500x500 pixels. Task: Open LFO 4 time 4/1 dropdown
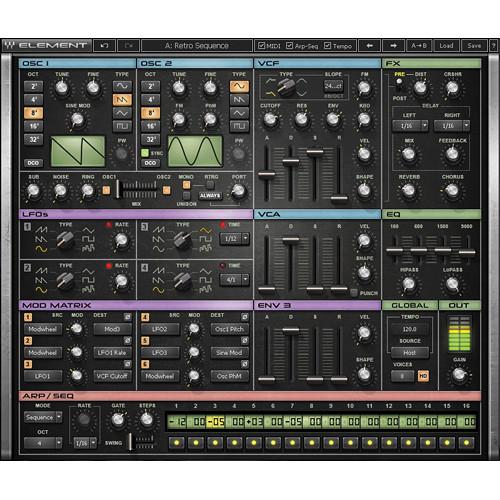point(234,279)
